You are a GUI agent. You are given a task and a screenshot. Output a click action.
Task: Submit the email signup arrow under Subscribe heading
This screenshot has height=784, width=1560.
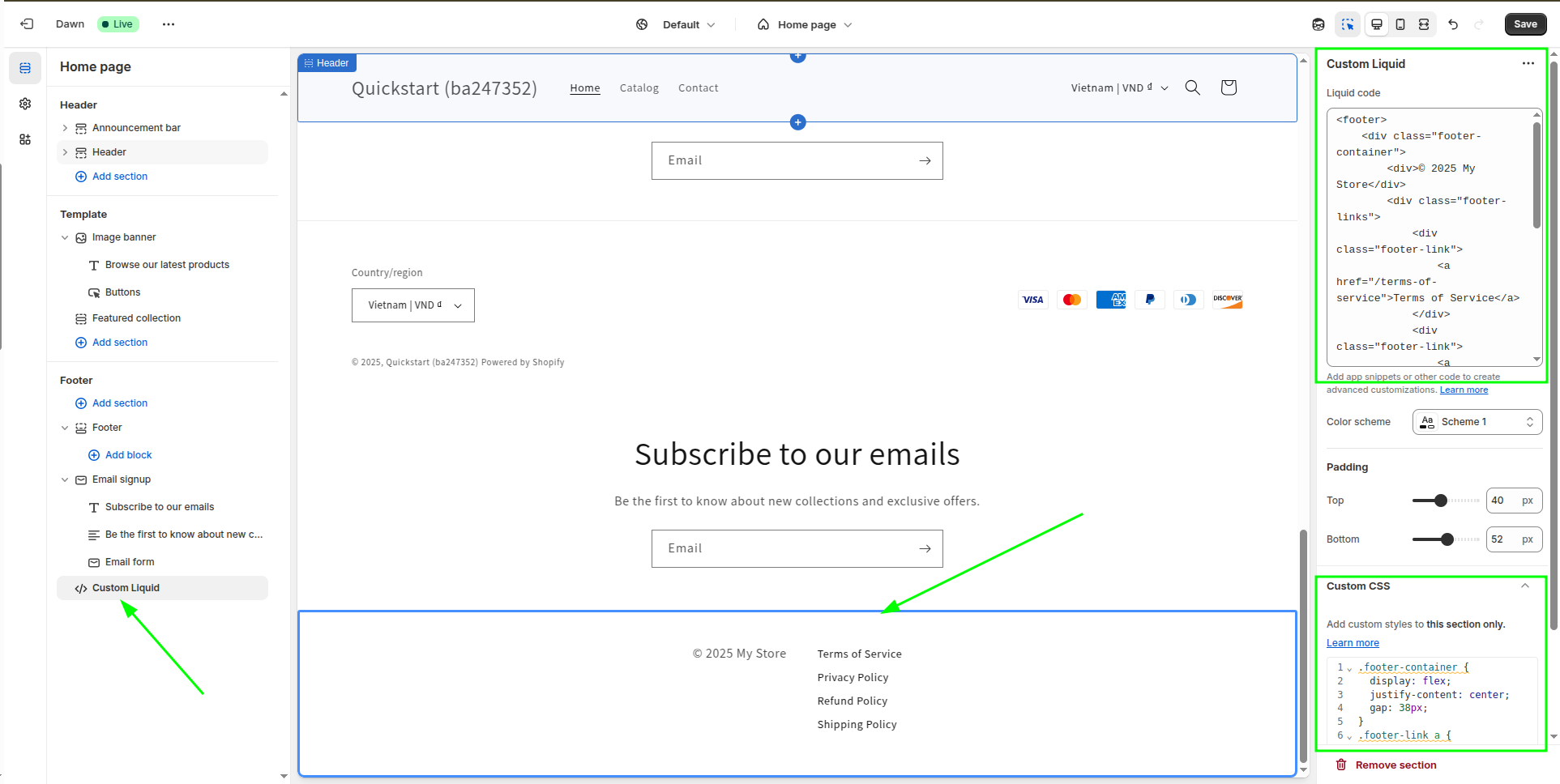[925, 549]
